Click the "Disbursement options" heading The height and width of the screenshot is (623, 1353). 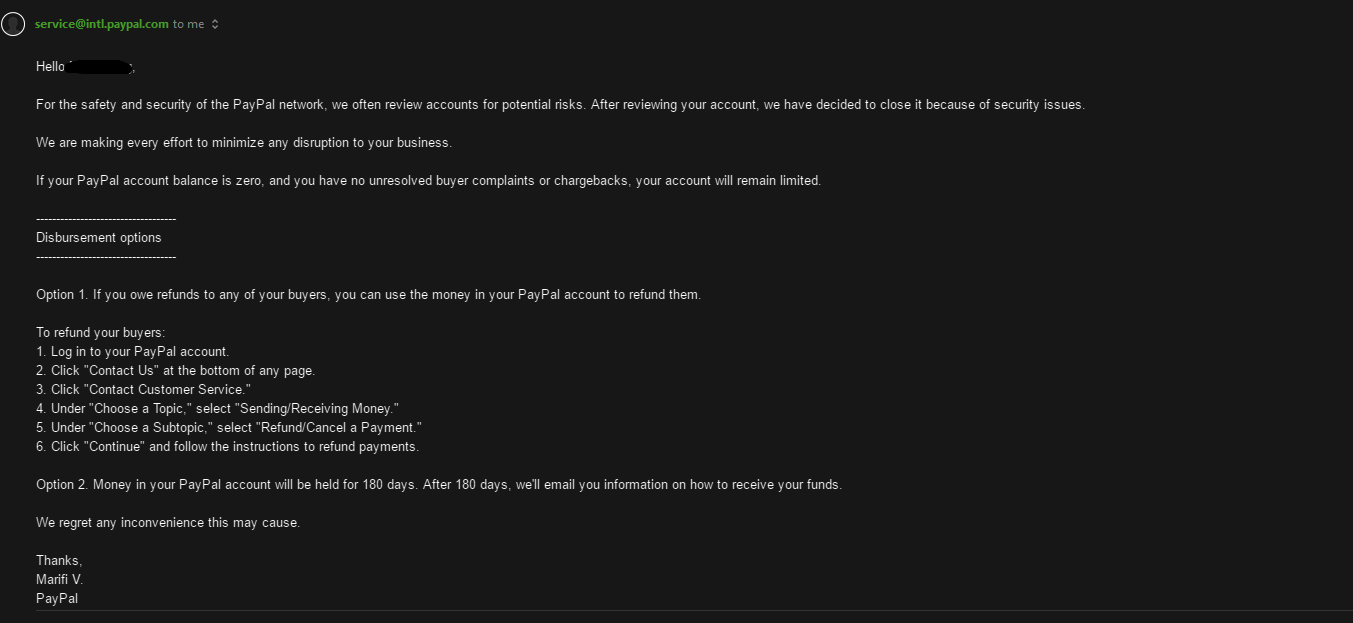(98, 238)
